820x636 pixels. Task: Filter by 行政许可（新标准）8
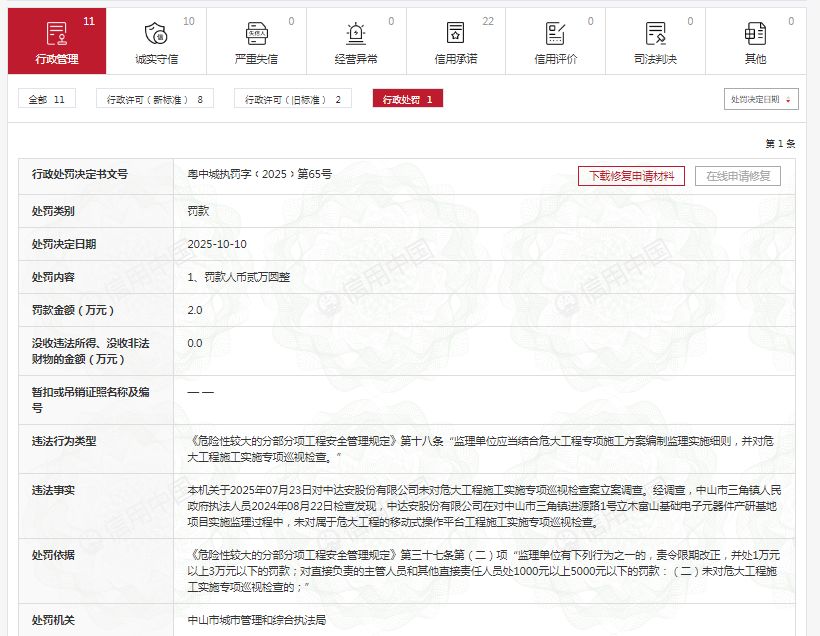pyautogui.click(x=155, y=99)
